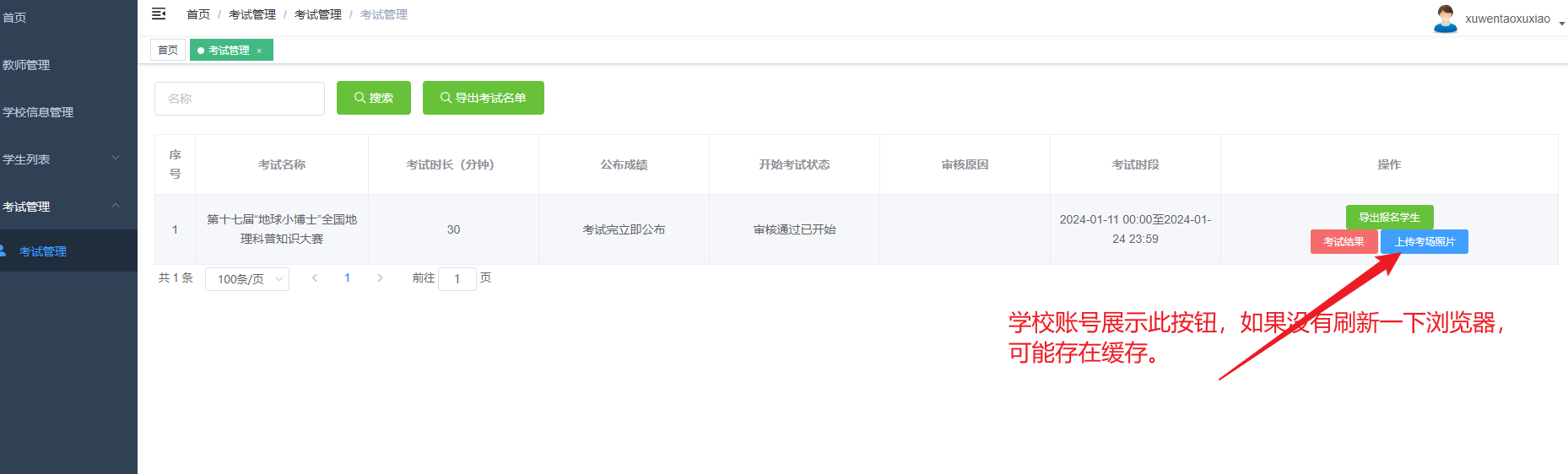This screenshot has height=474, width=1568.
Task: Click the user avatar icon
Action: click(x=1446, y=19)
